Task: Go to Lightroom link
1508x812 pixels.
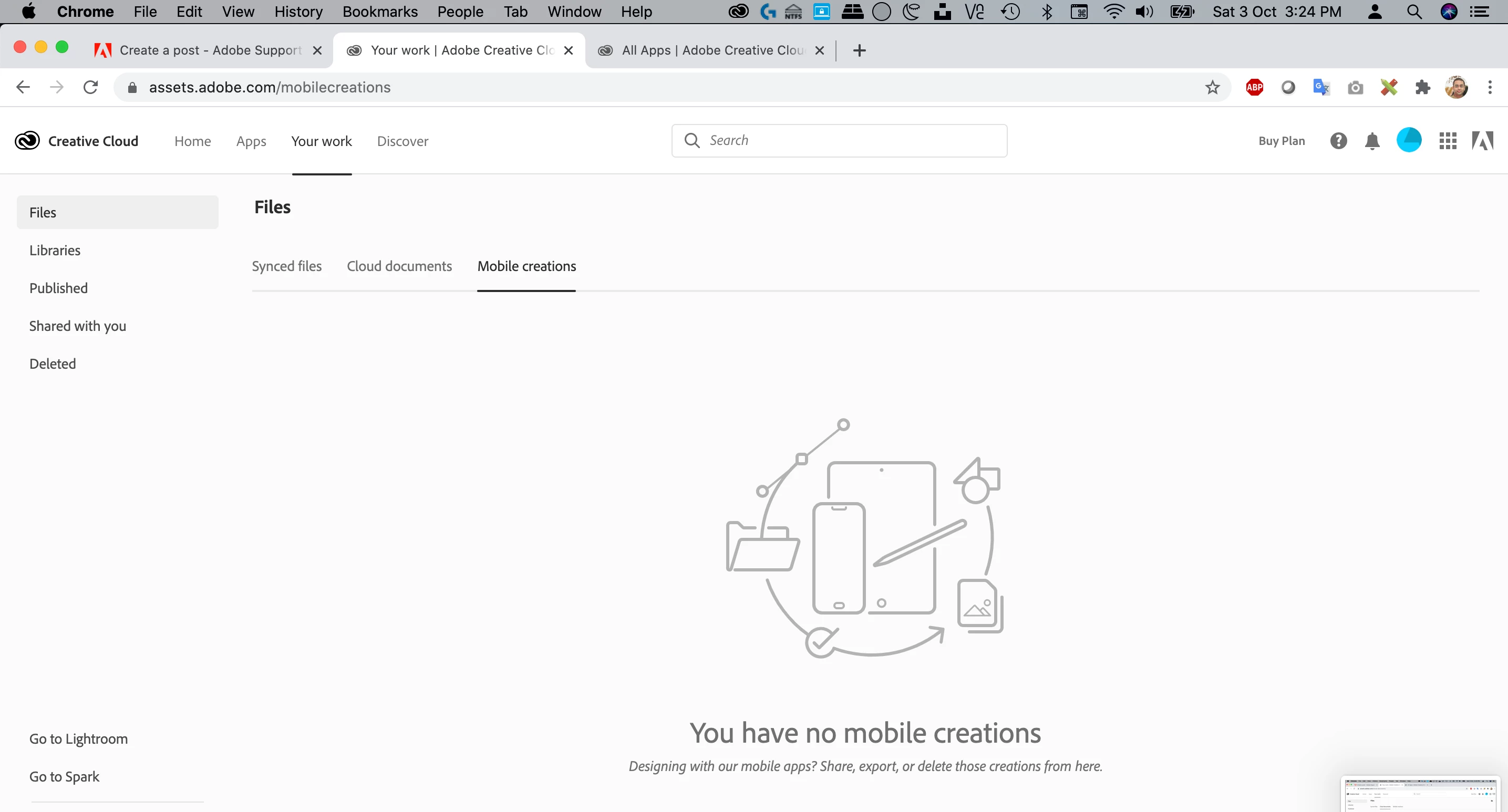Action: click(x=78, y=739)
